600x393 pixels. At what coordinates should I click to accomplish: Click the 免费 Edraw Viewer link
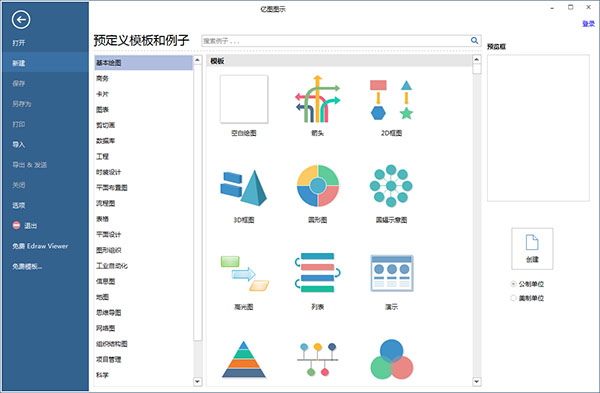[x=40, y=246]
